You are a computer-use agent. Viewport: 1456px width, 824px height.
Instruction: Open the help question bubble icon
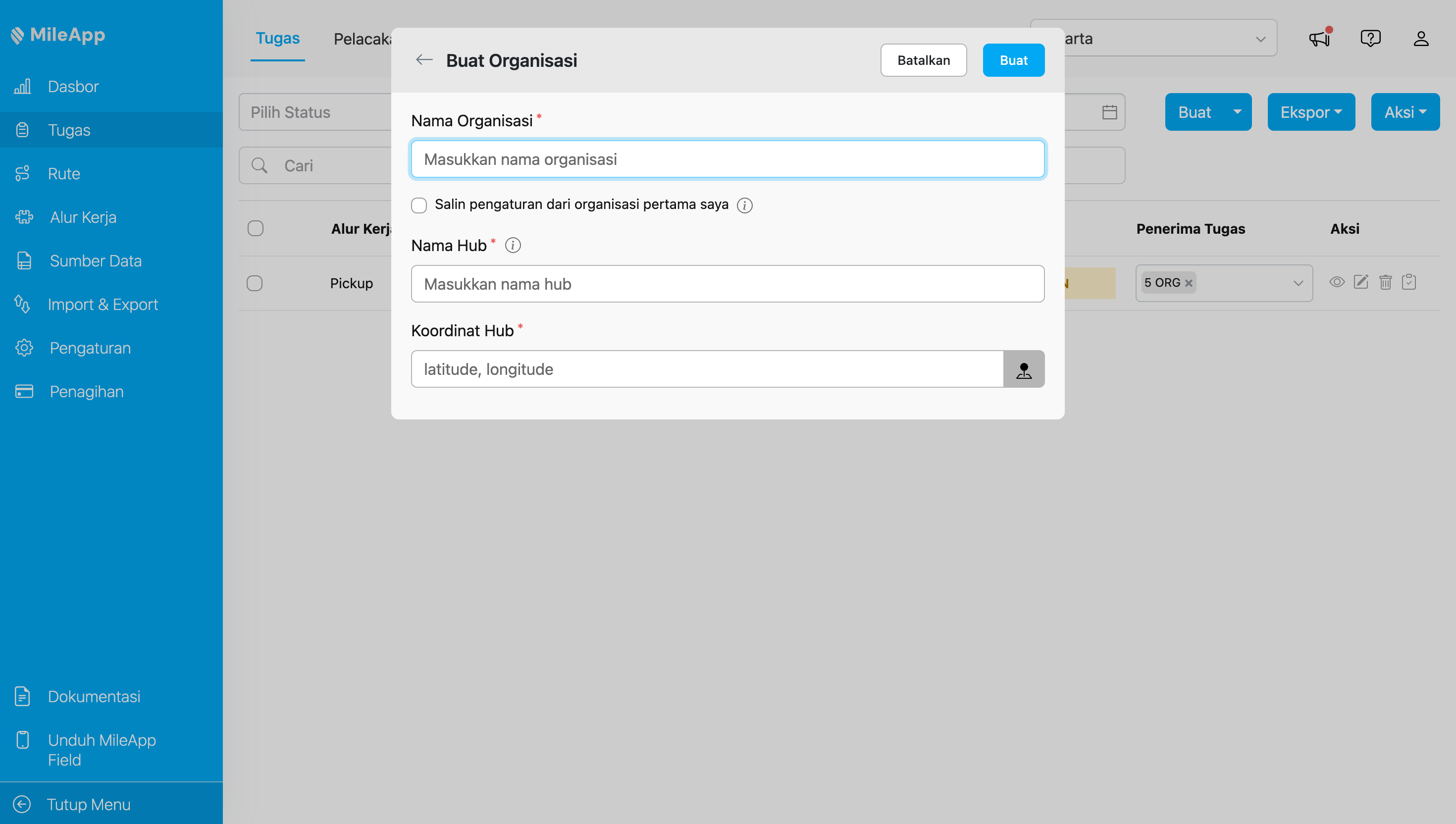(1370, 38)
